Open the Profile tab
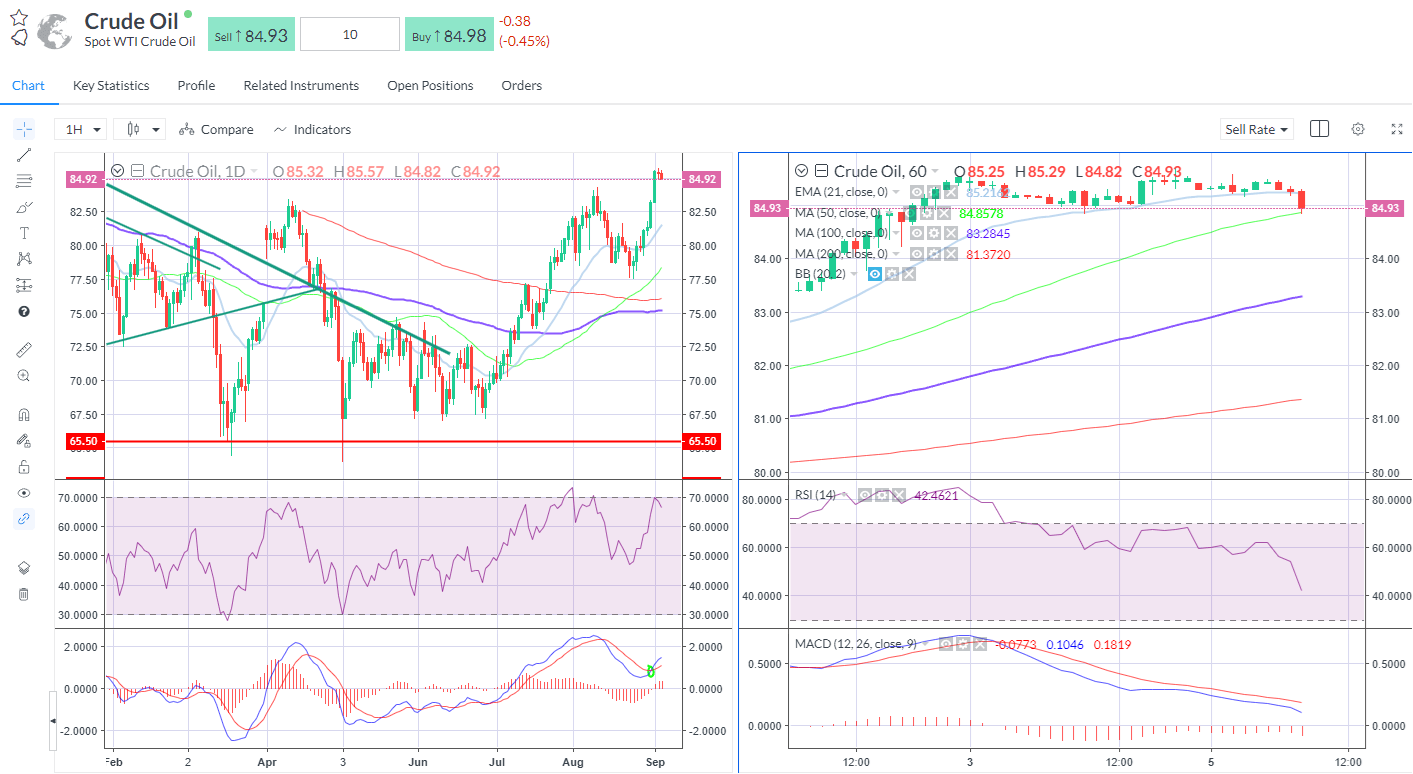 coord(196,85)
